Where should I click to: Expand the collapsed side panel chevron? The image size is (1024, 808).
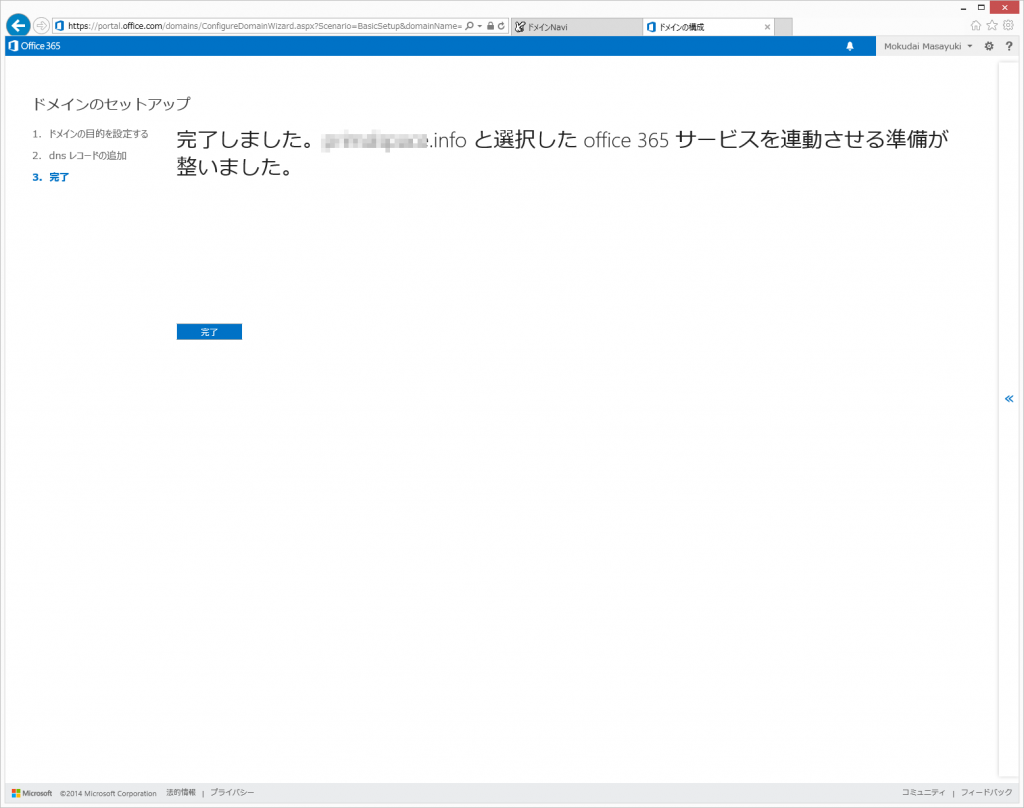click(1009, 398)
